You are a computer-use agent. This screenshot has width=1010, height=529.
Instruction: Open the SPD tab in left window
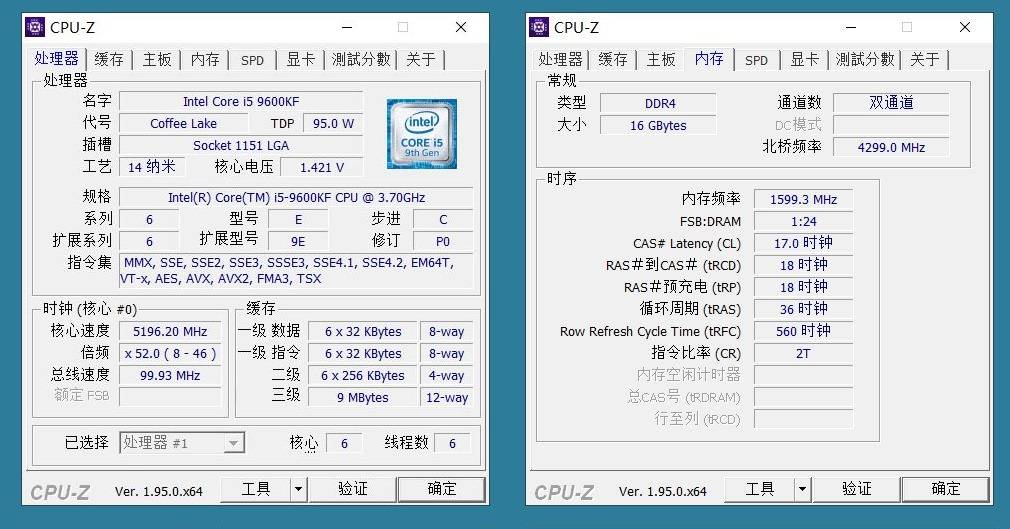tap(252, 60)
